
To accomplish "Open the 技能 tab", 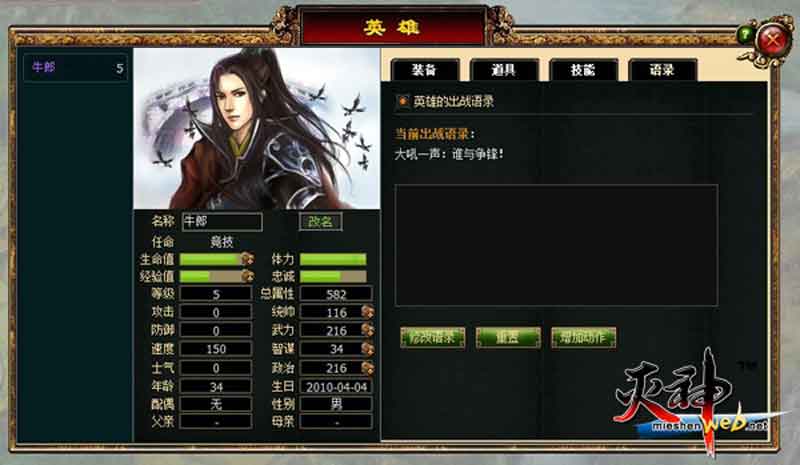I will (x=583, y=70).
